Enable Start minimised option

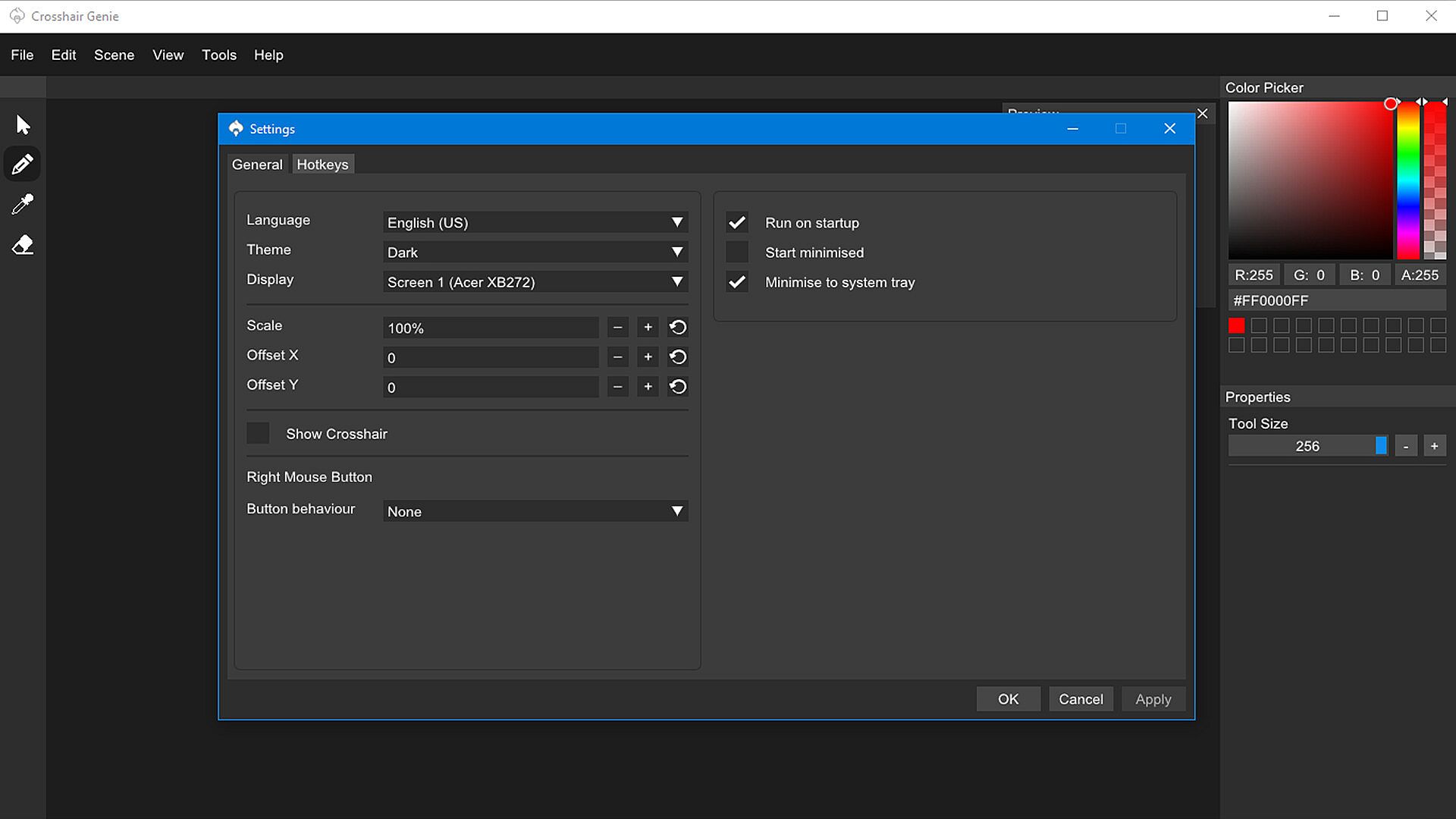(737, 253)
